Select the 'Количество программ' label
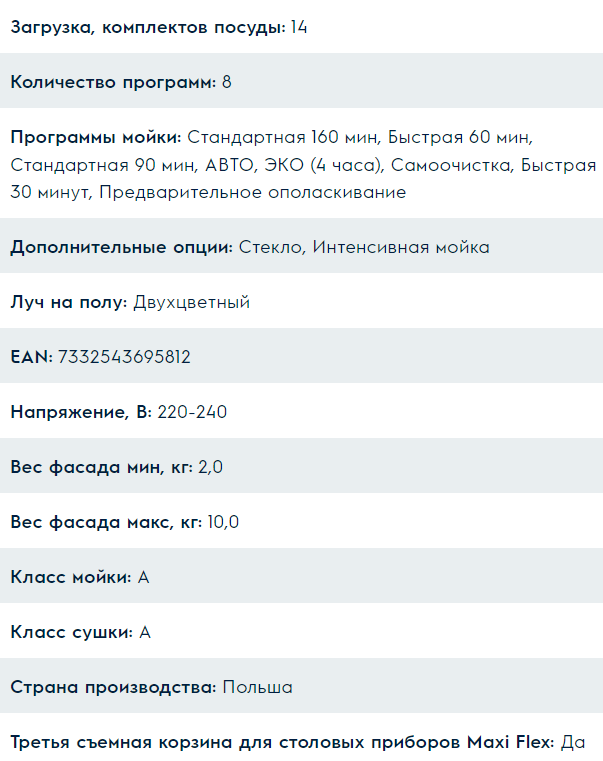The height and width of the screenshot is (761, 603). [x=113, y=82]
